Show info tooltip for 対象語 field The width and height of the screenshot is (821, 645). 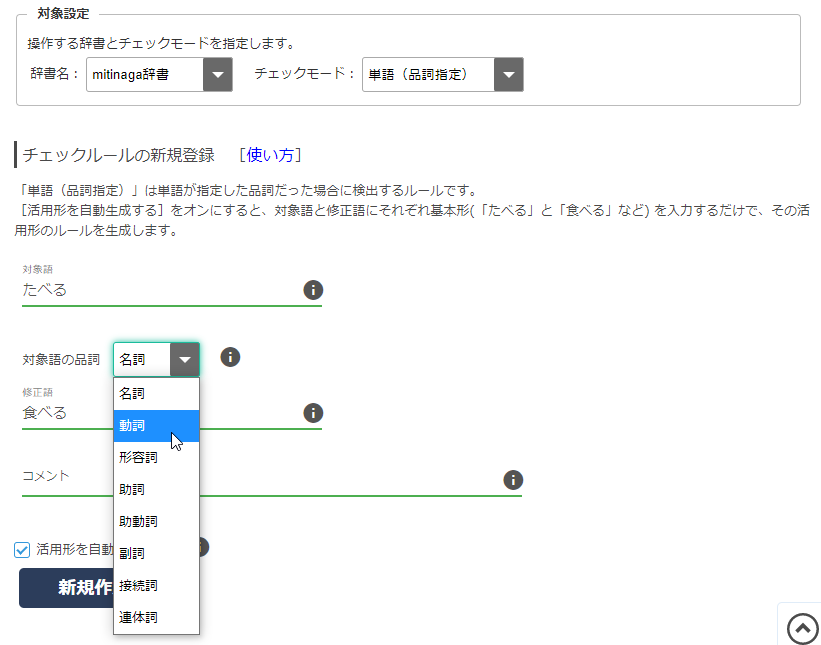[x=313, y=290]
